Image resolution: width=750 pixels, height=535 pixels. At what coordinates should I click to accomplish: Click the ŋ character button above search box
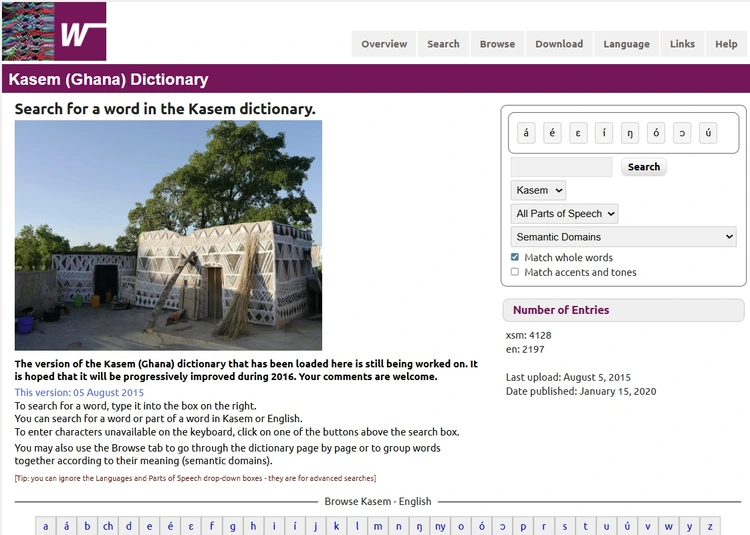(630, 133)
